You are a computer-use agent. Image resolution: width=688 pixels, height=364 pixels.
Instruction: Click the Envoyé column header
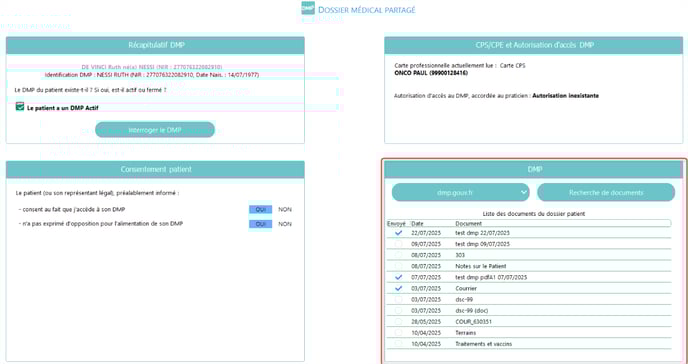click(396, 224)
